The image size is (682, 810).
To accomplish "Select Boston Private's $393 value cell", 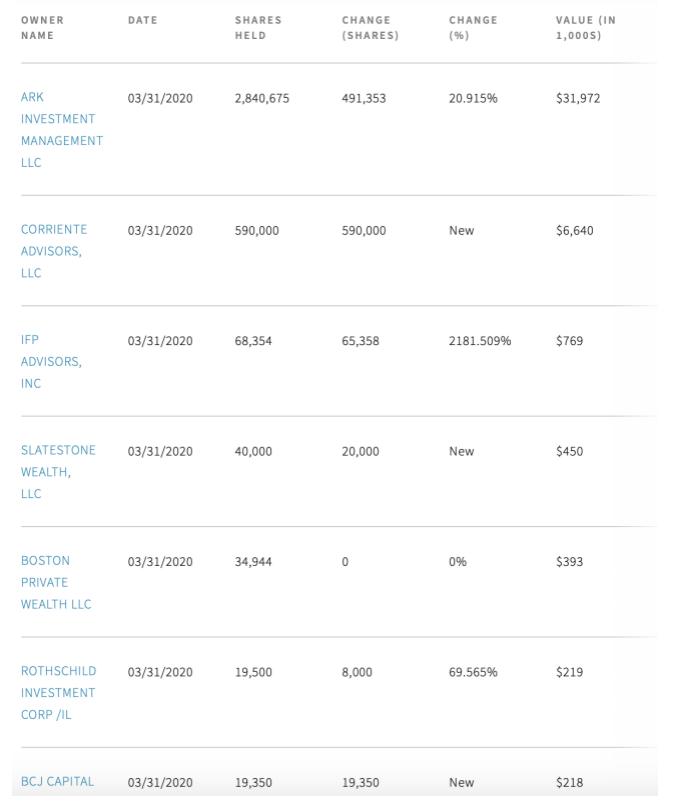I will click(569, 562).
